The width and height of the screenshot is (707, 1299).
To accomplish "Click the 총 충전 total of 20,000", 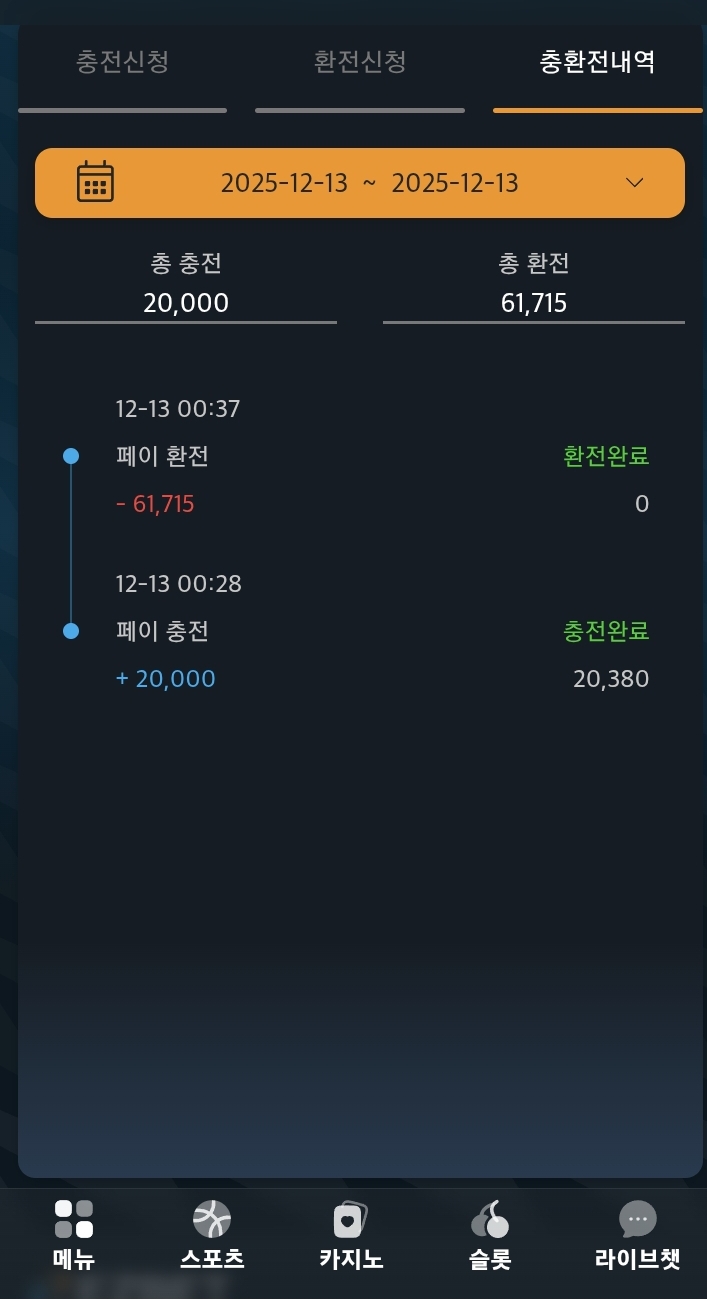I will pyautogui.click(x=186, y=302).
